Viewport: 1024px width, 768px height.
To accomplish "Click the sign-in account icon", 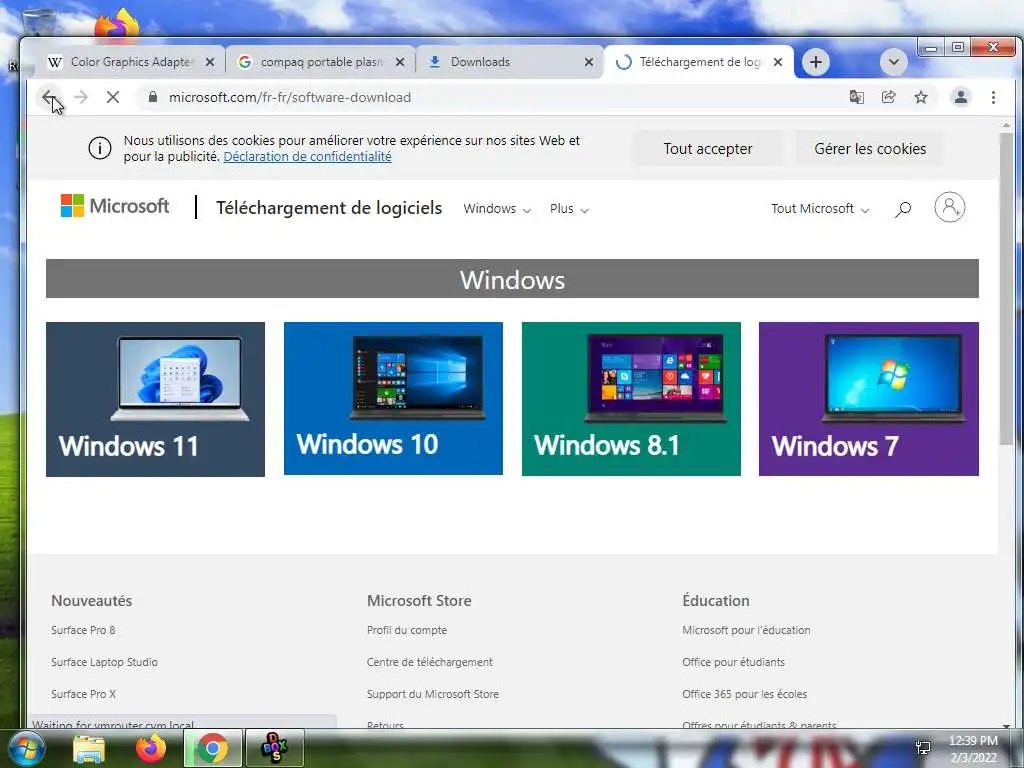I will coord(950,208).
